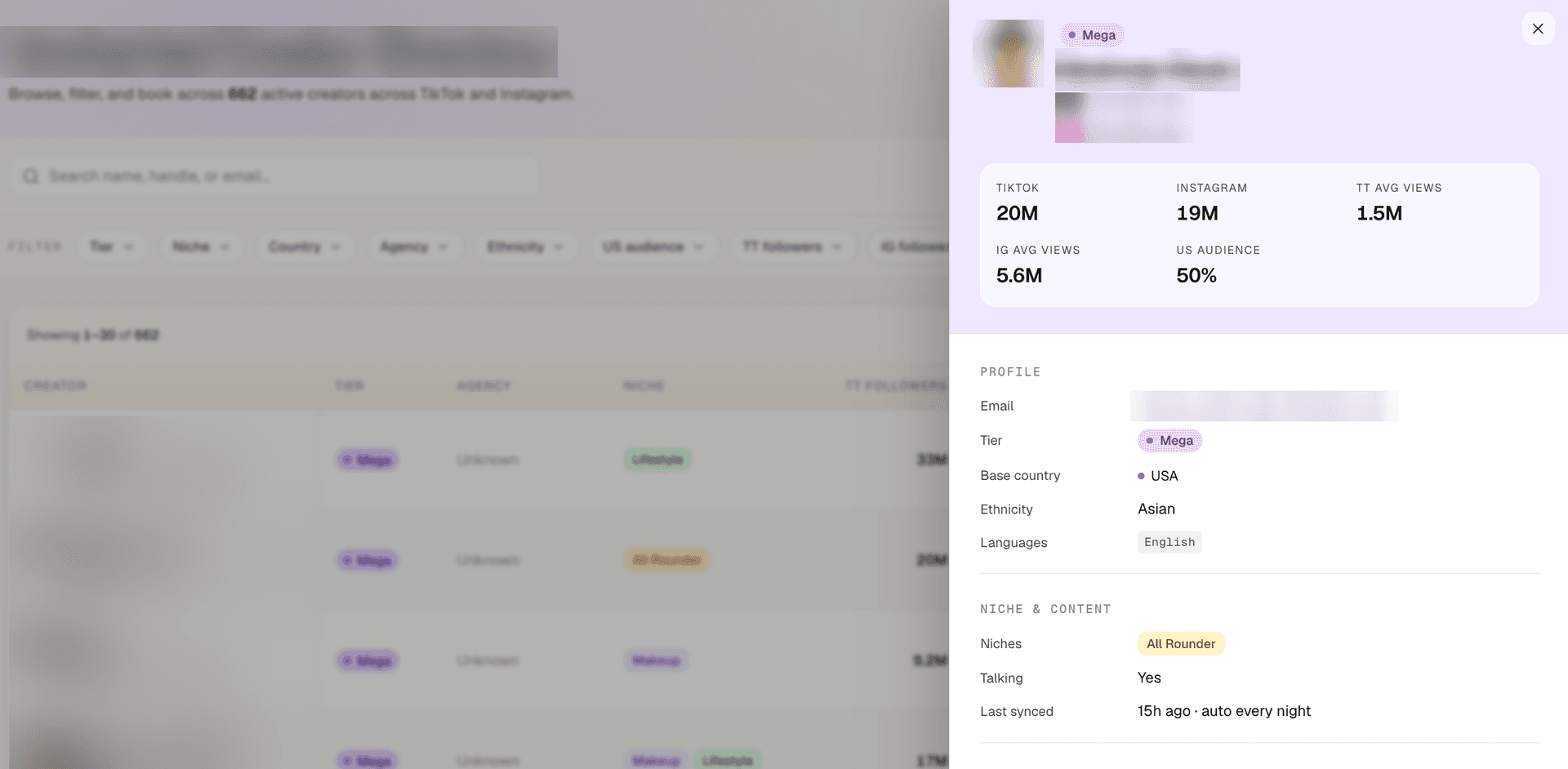Click the last synced 15h ago text

pos(1224,711)
